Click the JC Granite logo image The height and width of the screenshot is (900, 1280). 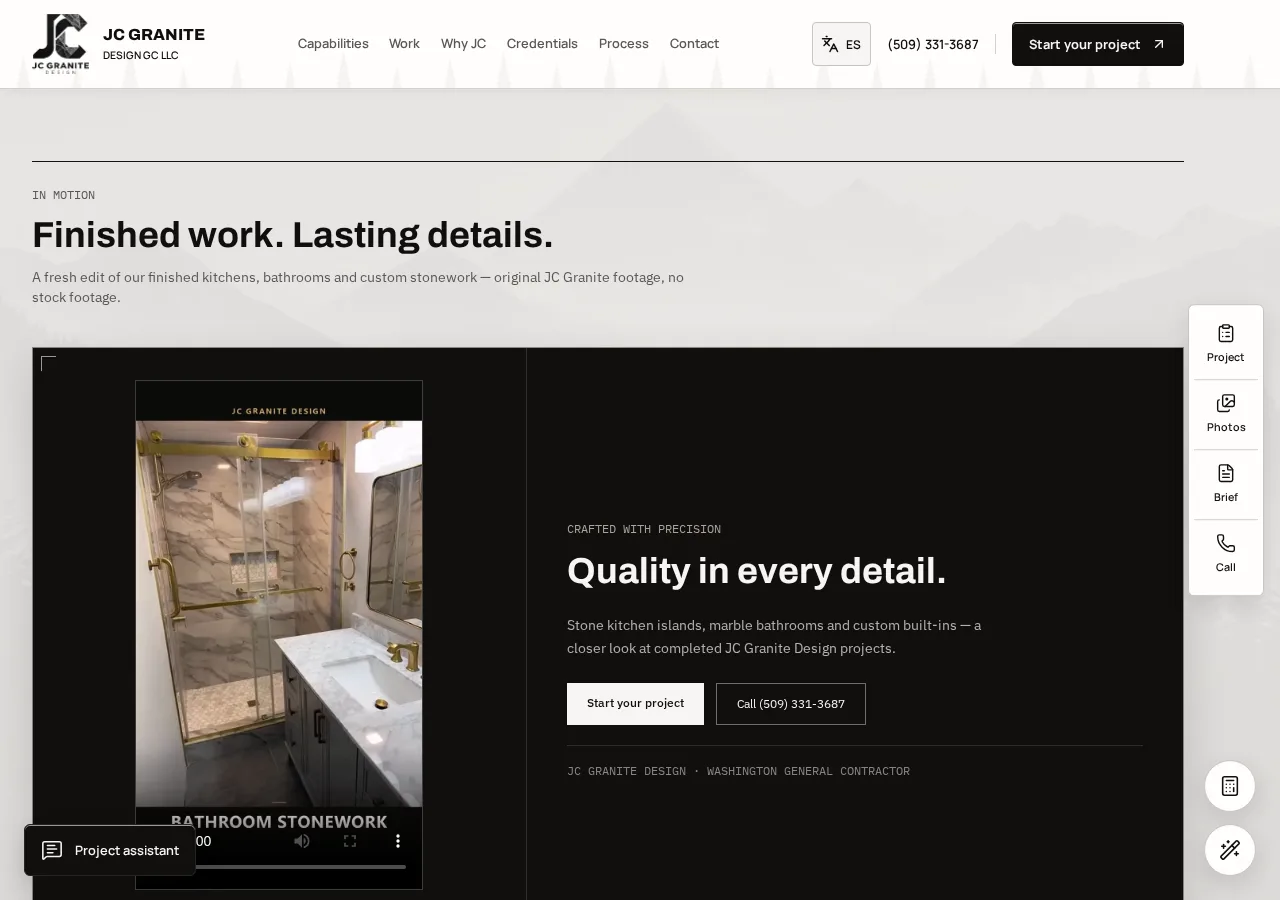[60, 44]
